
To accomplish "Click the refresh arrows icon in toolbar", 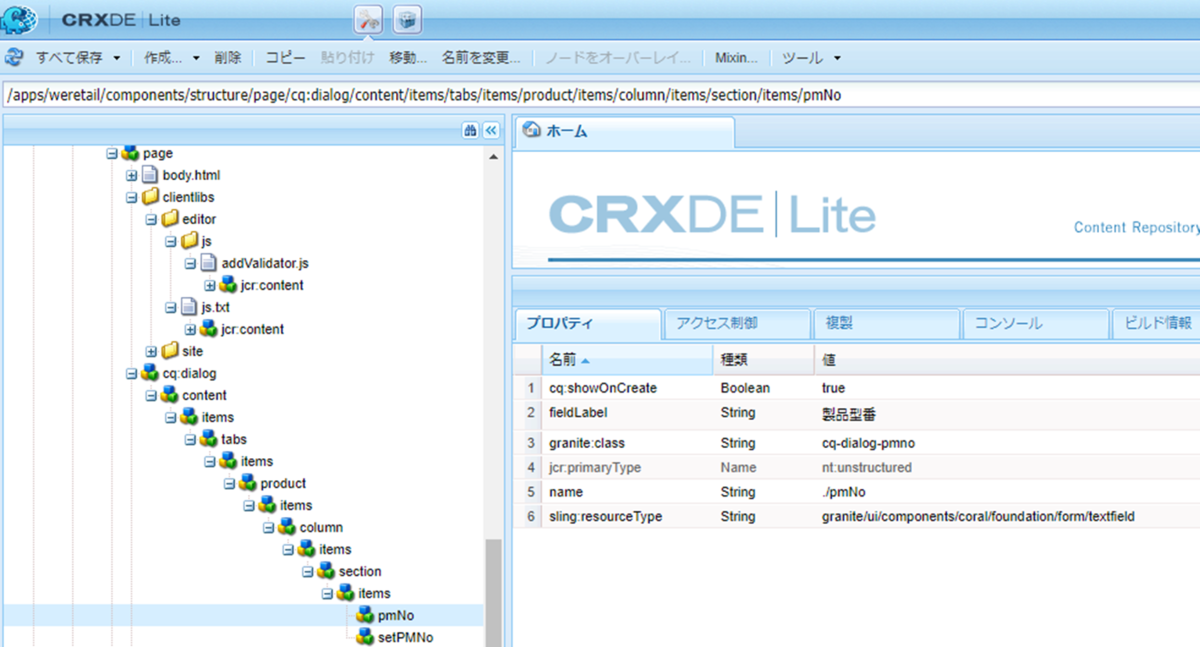I will (x=14, y=58).
